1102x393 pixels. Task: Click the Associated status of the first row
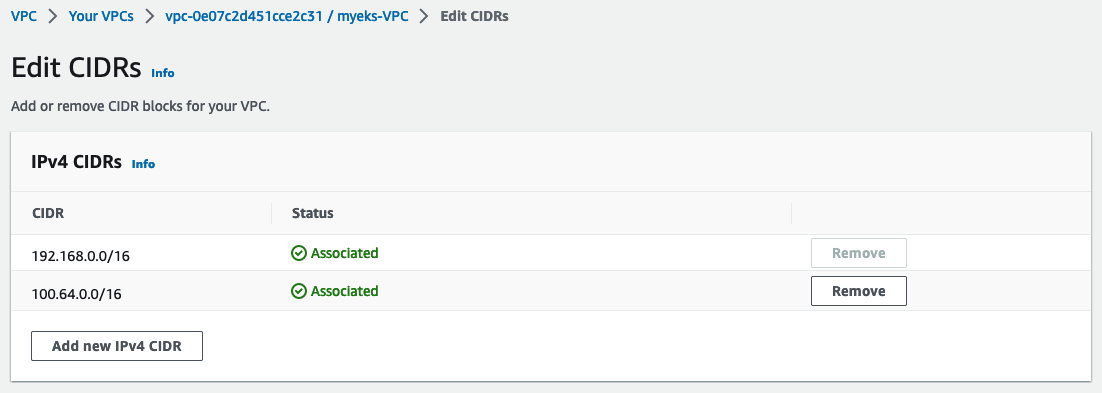[344, 253]
